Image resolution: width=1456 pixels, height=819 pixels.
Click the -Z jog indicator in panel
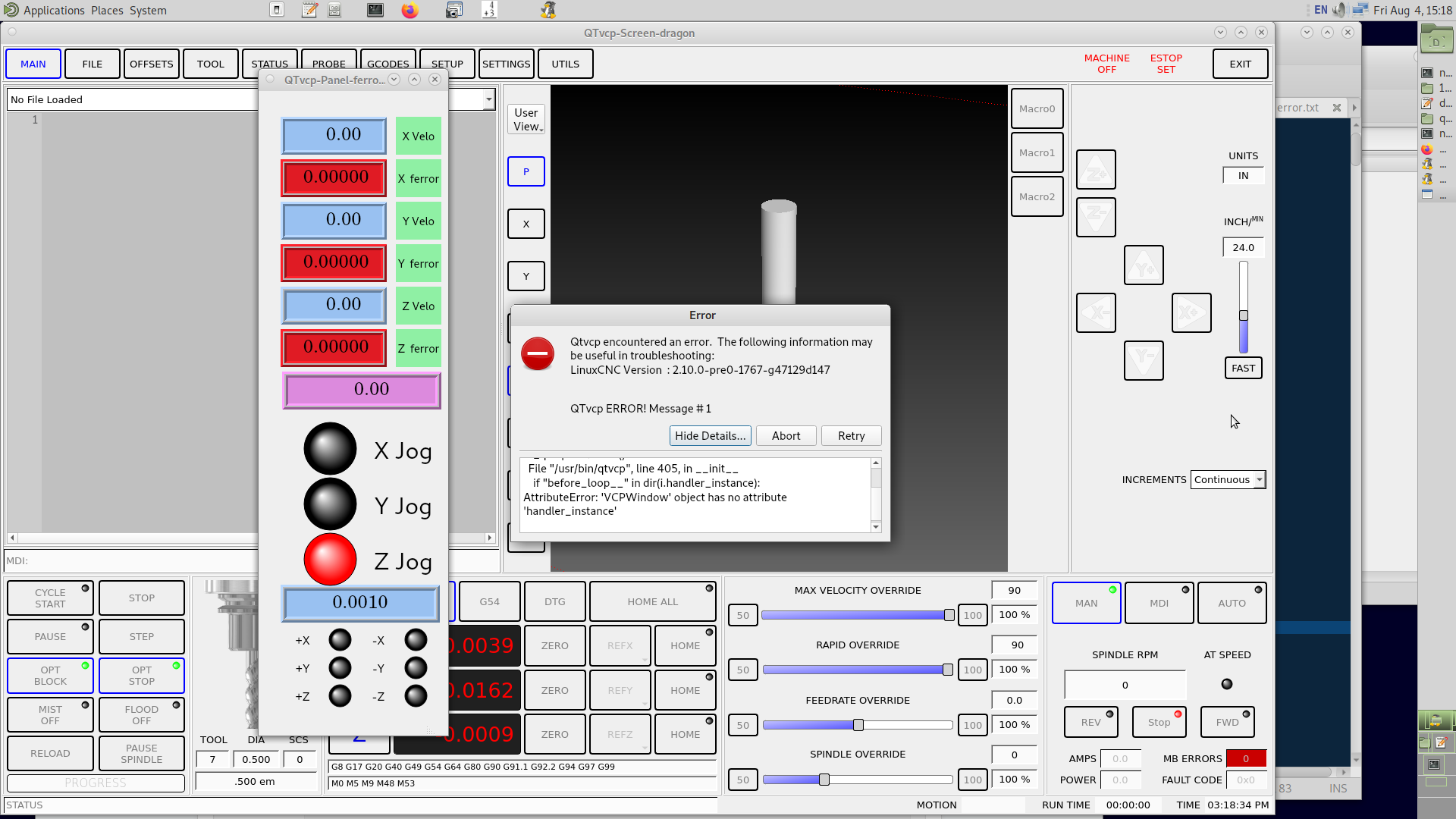pyautogui.click(x=416, y=696)
